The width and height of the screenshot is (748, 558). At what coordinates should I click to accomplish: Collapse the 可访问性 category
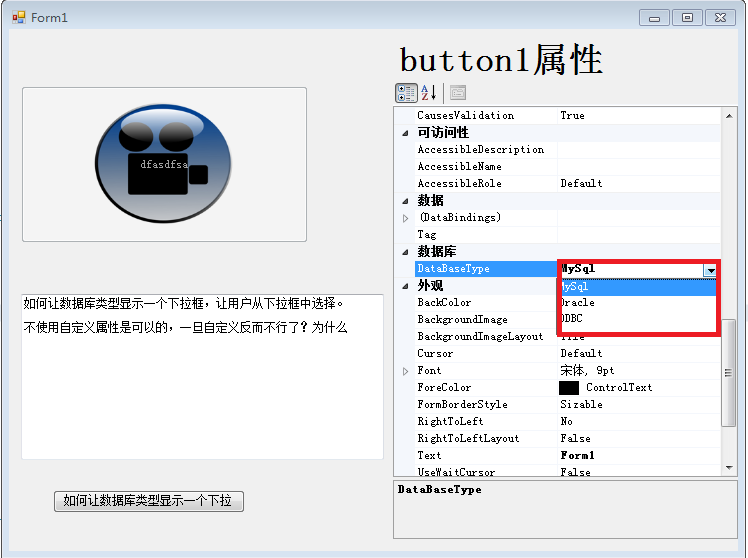click(405, 133)
